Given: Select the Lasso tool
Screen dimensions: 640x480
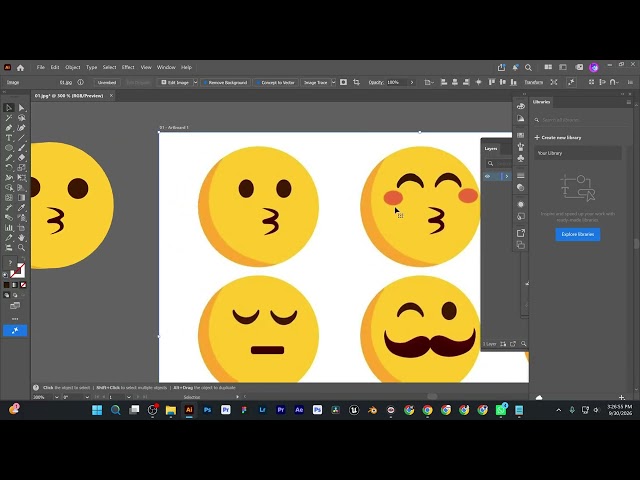Looking at the screenshot, I should pos(22,118).
